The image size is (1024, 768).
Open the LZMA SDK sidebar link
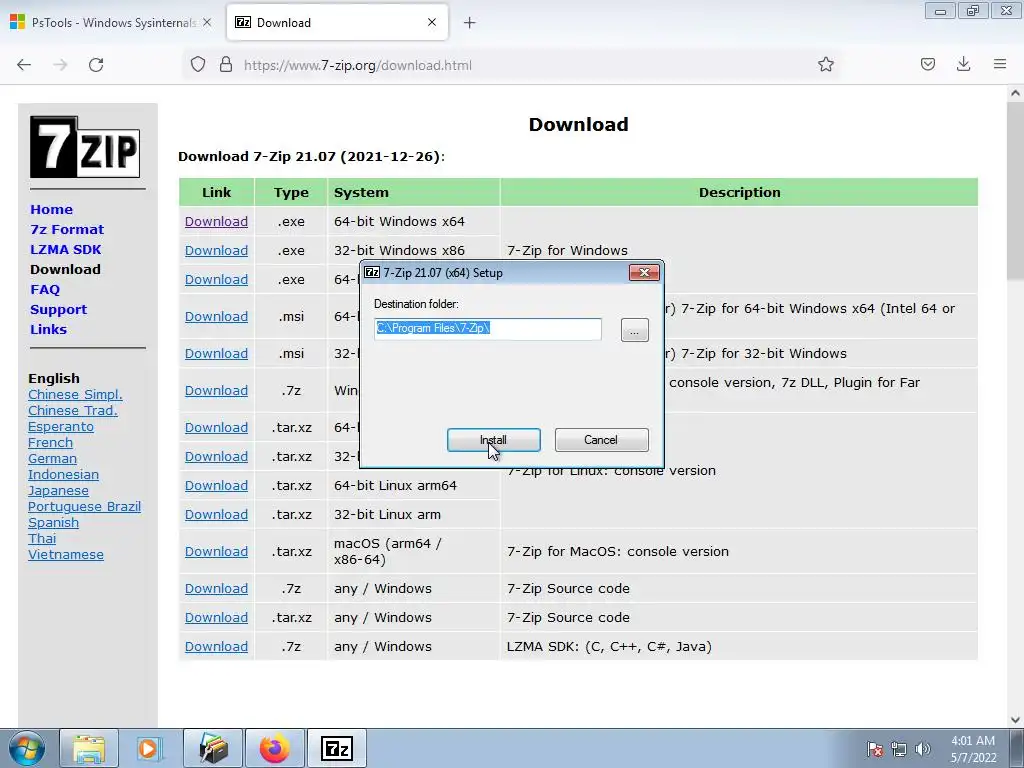[x=66, y=249]
